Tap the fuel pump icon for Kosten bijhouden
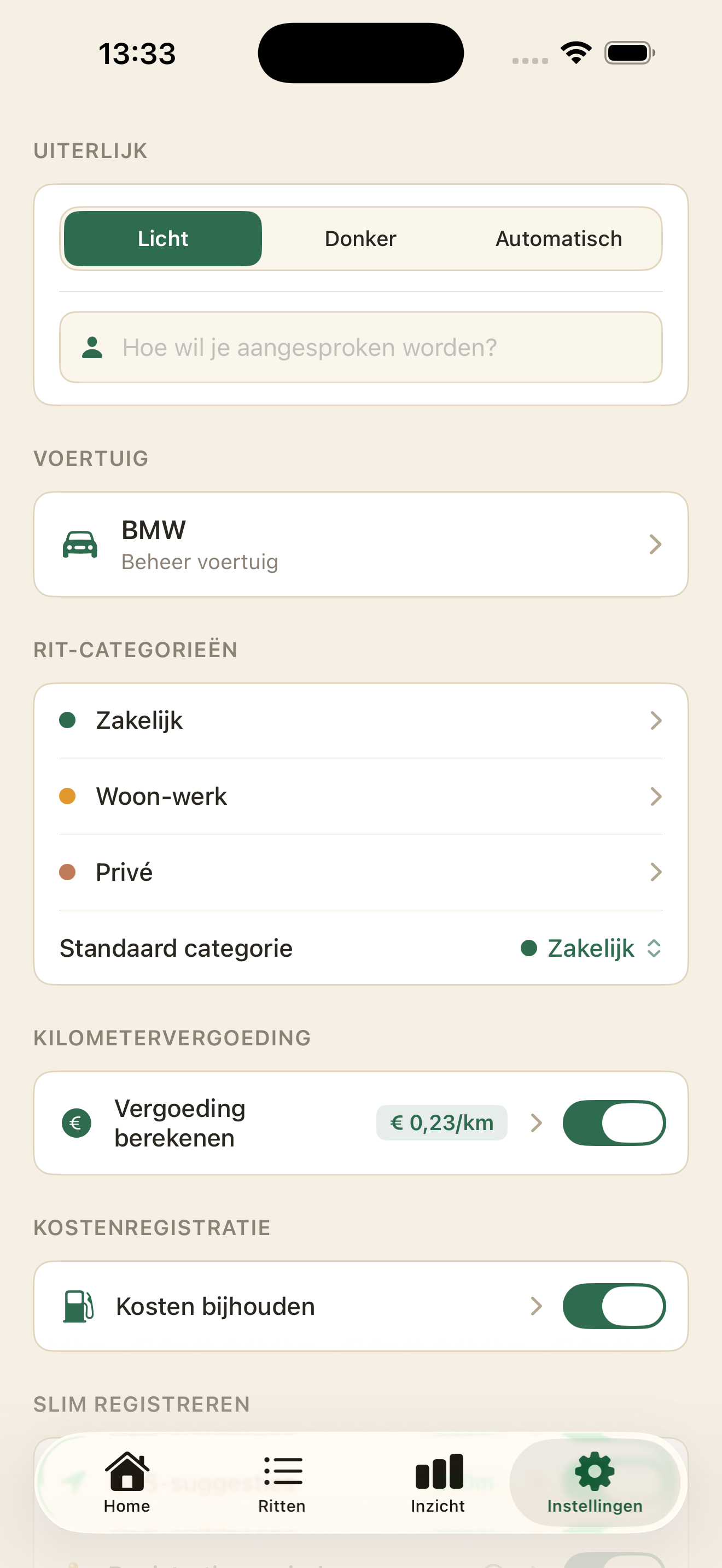The width and height of the screenshot is (722, 1568). point(79,1306)
